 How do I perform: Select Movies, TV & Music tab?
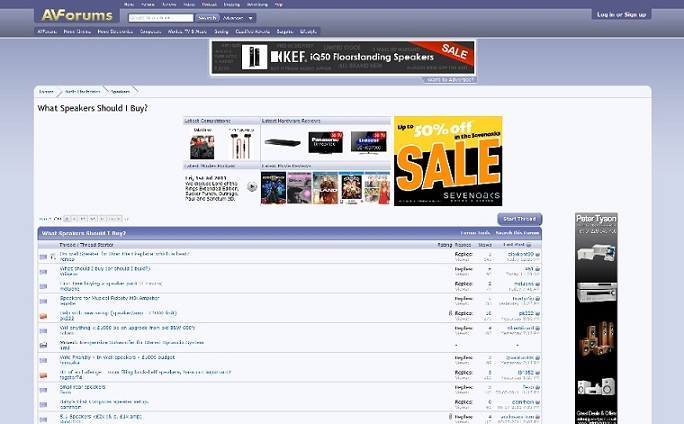(188, 31)
